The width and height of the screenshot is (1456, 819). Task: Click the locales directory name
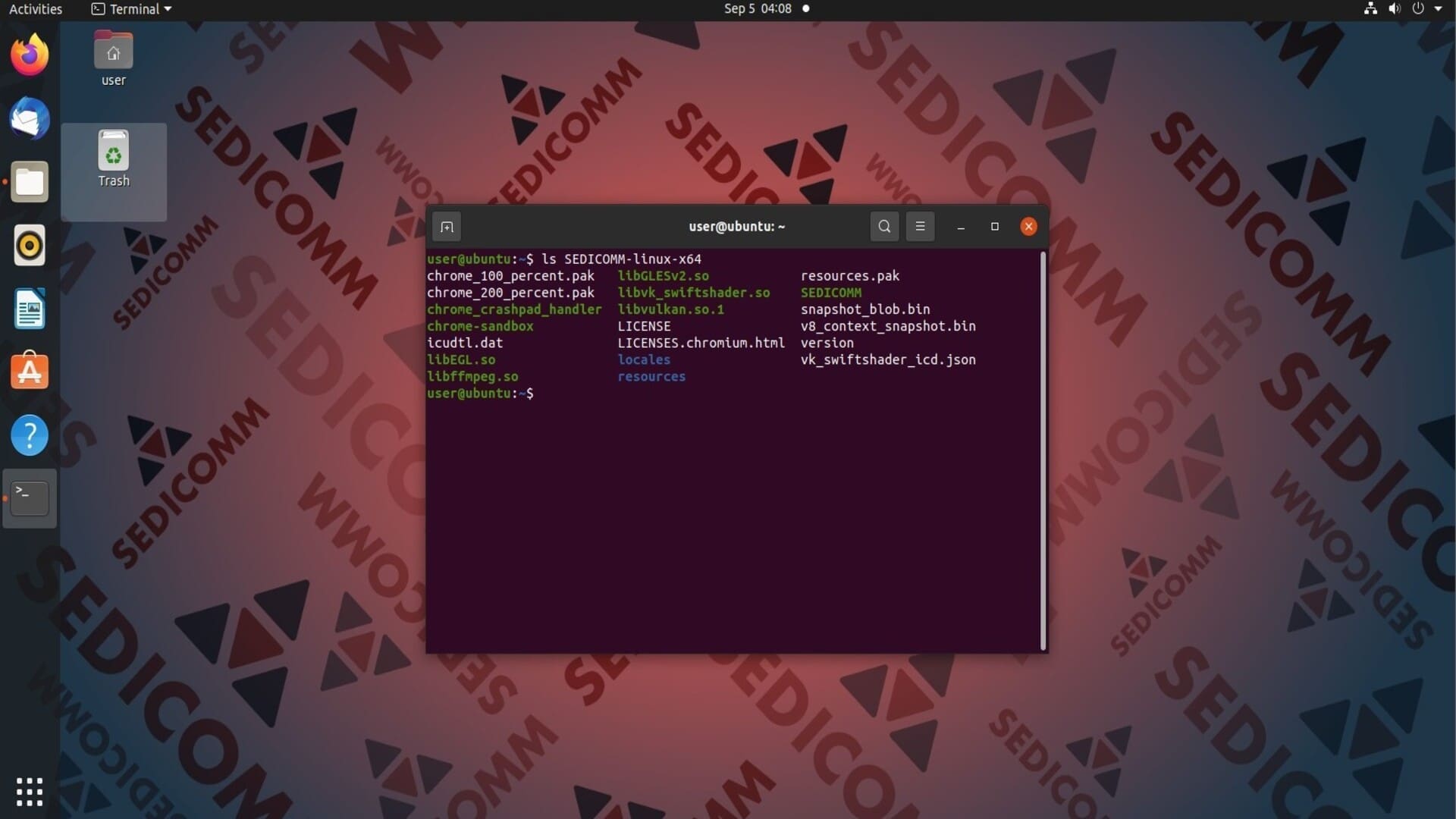point(644,359)
